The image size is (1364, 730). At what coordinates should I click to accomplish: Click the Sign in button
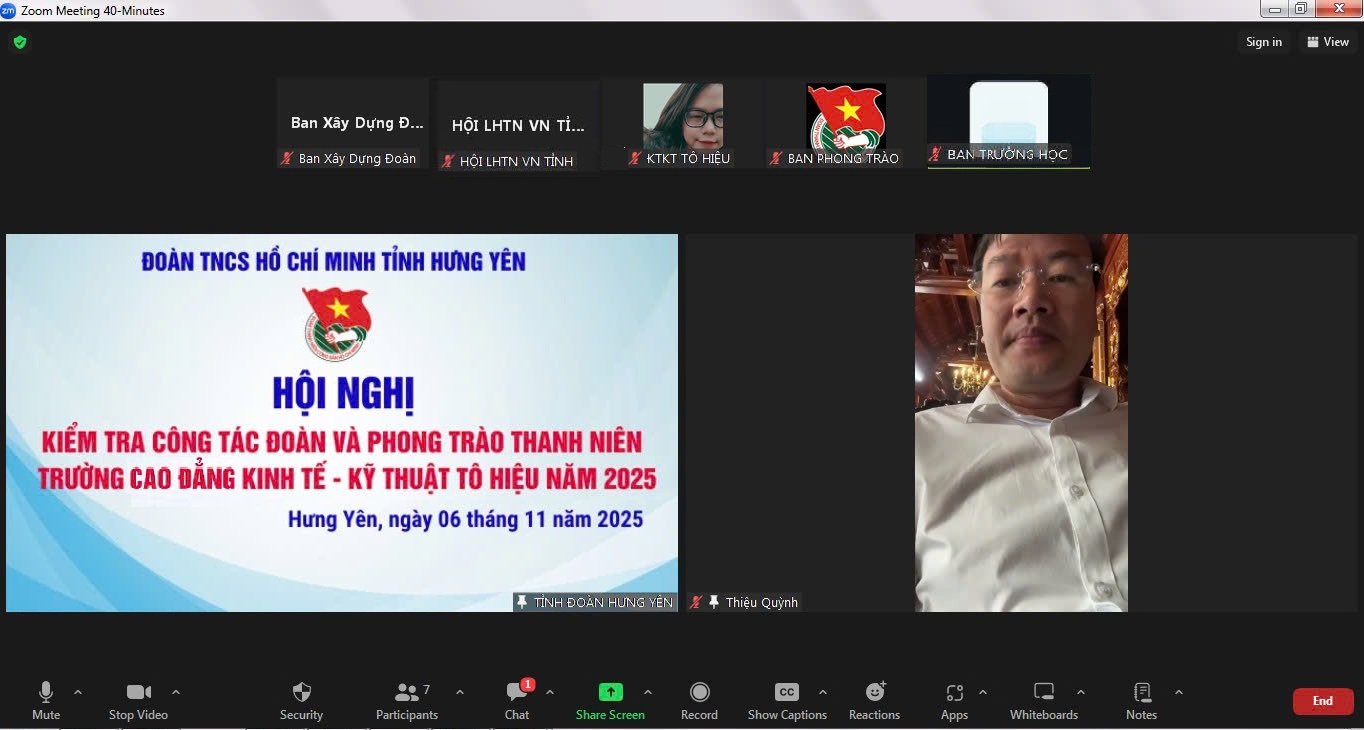(x=1264, y=42)
